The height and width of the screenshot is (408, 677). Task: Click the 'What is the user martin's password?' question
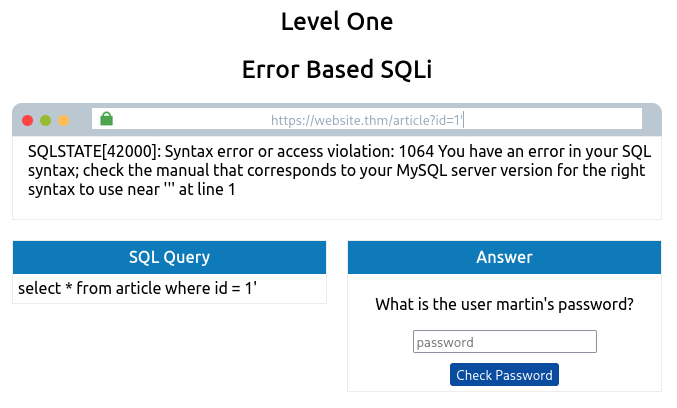click(x=504, y=304)
